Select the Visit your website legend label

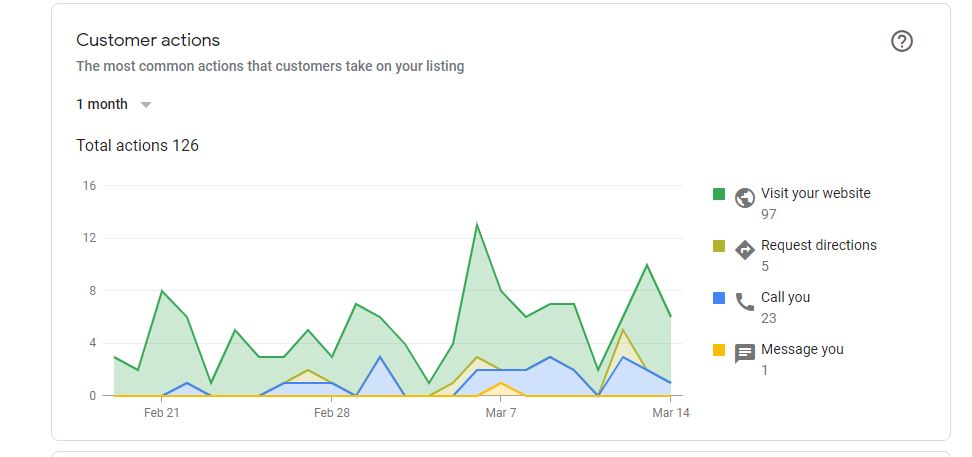(x=815, y=193)
